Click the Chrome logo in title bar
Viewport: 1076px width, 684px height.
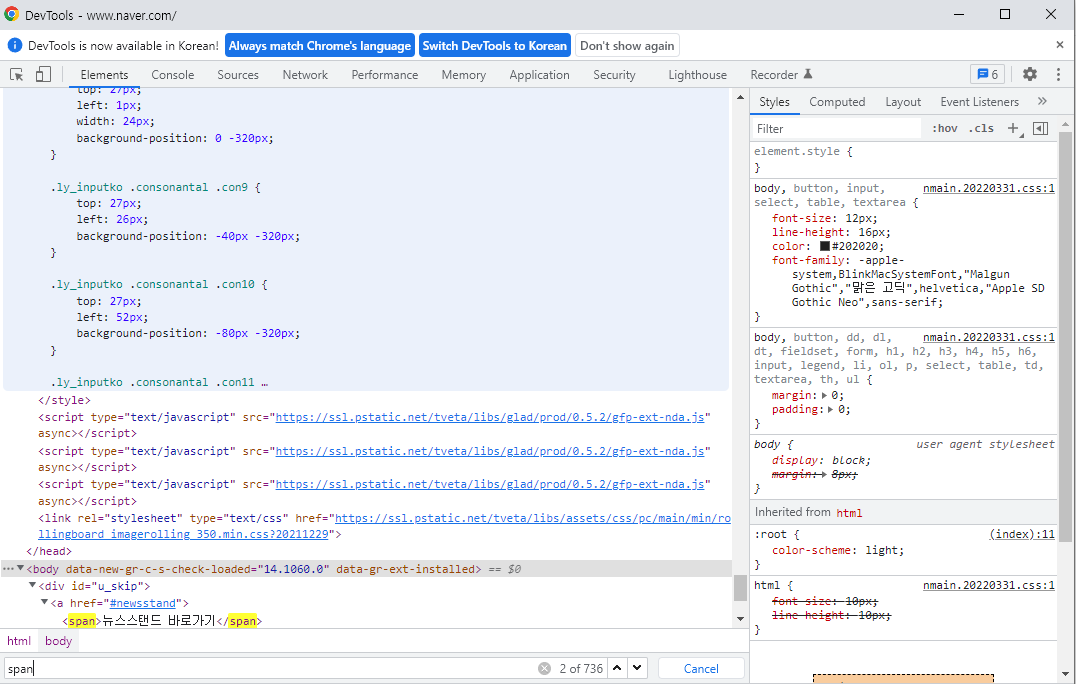tap(12, 14)
